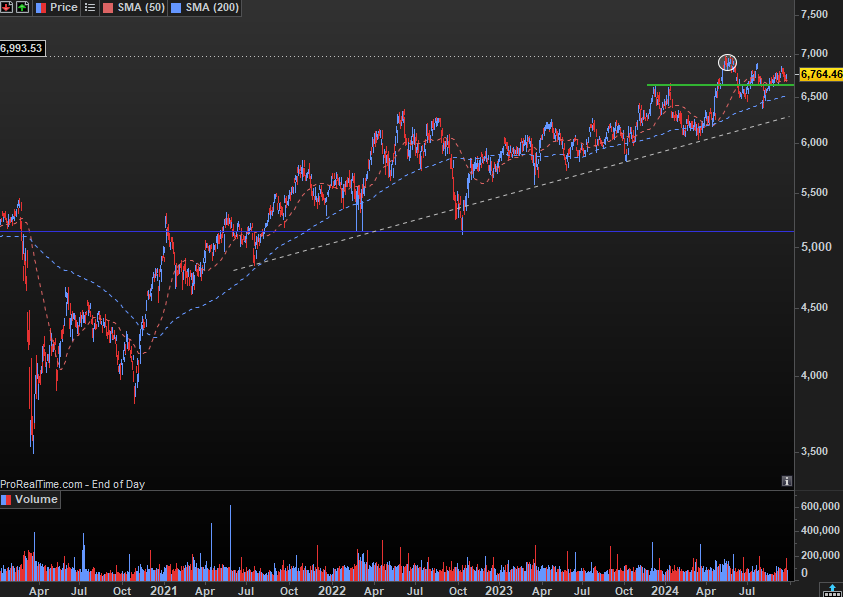
Task: Click the 5,500 price axis label
Action: pyautogui.click(x=814, y=193)
